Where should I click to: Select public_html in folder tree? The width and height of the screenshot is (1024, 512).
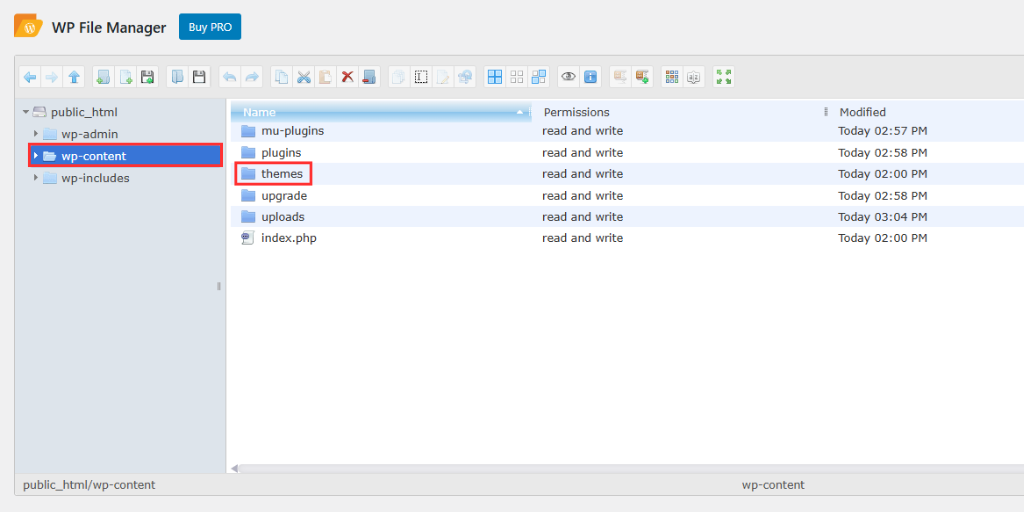pyautogui.click(x=84, y=112)
